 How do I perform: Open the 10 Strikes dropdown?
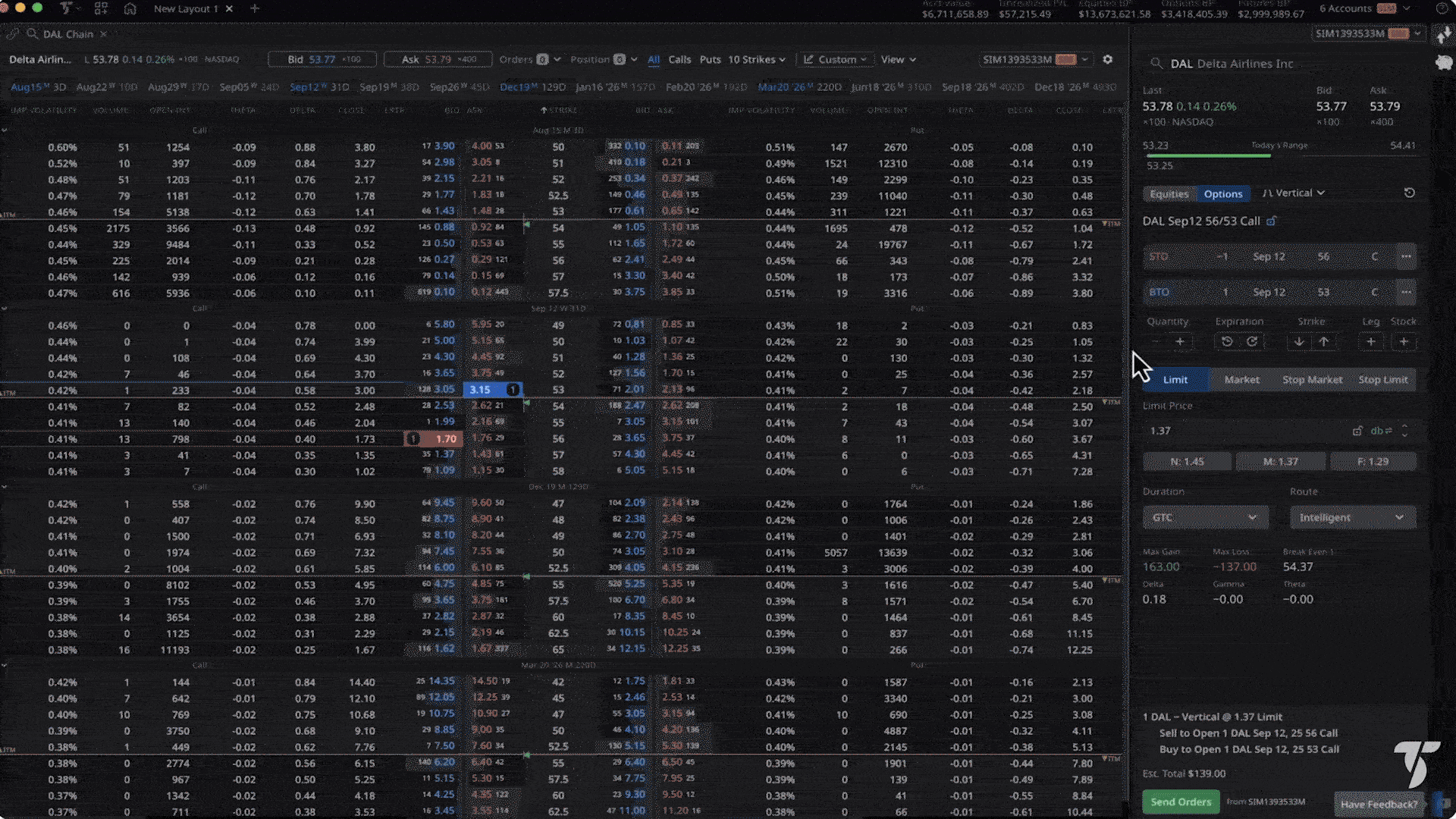point(756,59)
